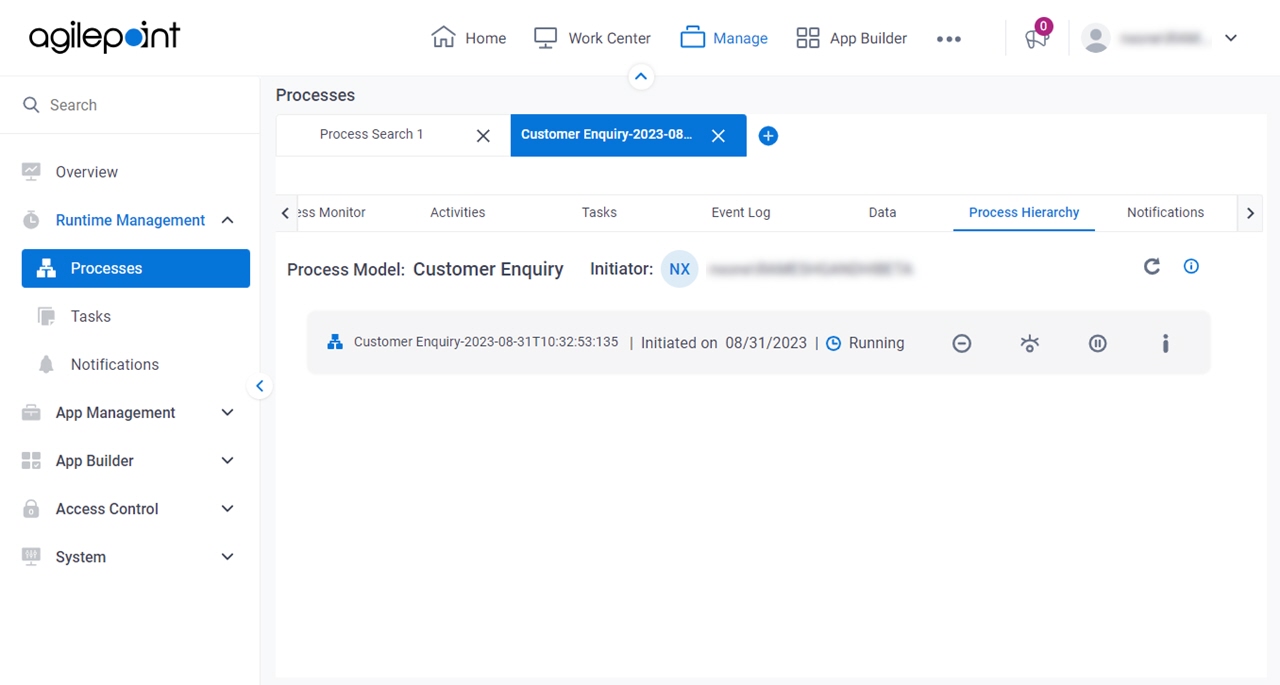The width and height of the screenshot is (1280, 685).
Task: Expand the App Management section
Action: (x=227, y=412)
